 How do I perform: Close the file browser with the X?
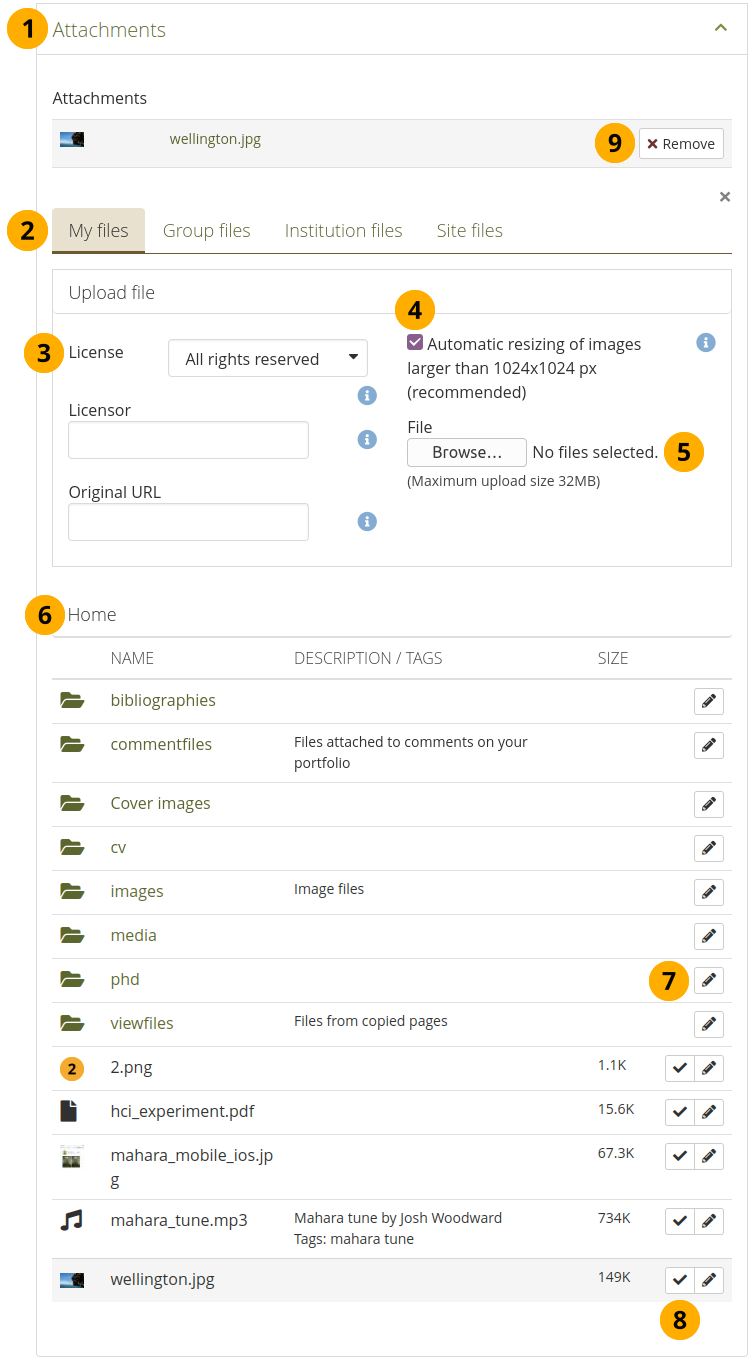click(725, 197)
